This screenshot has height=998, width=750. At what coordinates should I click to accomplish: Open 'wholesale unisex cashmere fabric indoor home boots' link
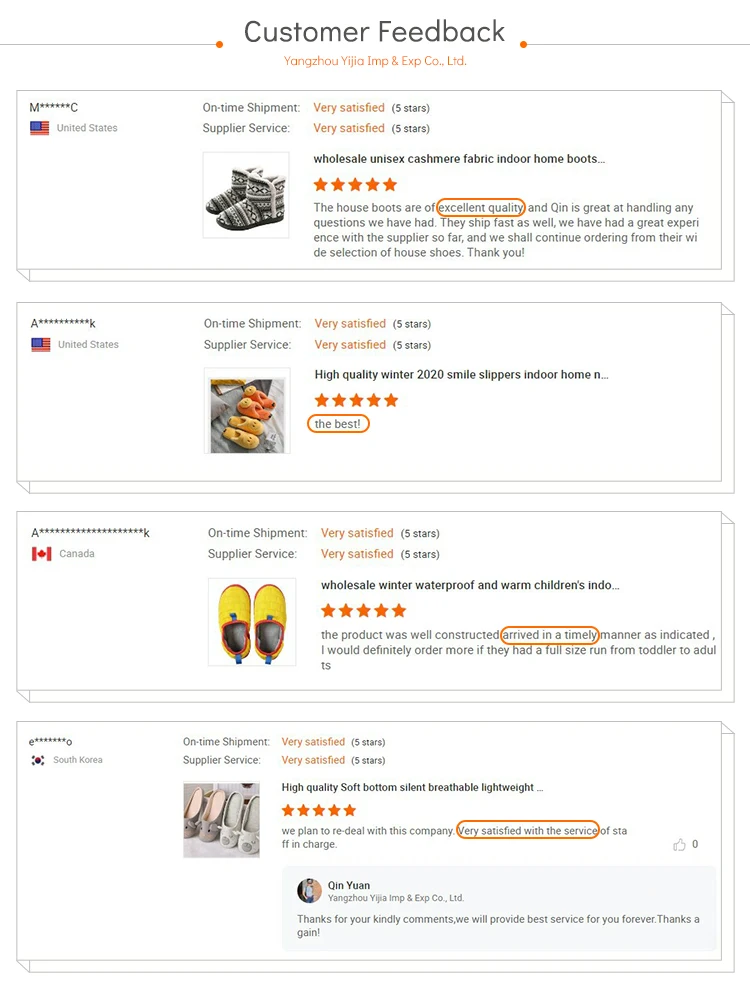click(459, 159)
